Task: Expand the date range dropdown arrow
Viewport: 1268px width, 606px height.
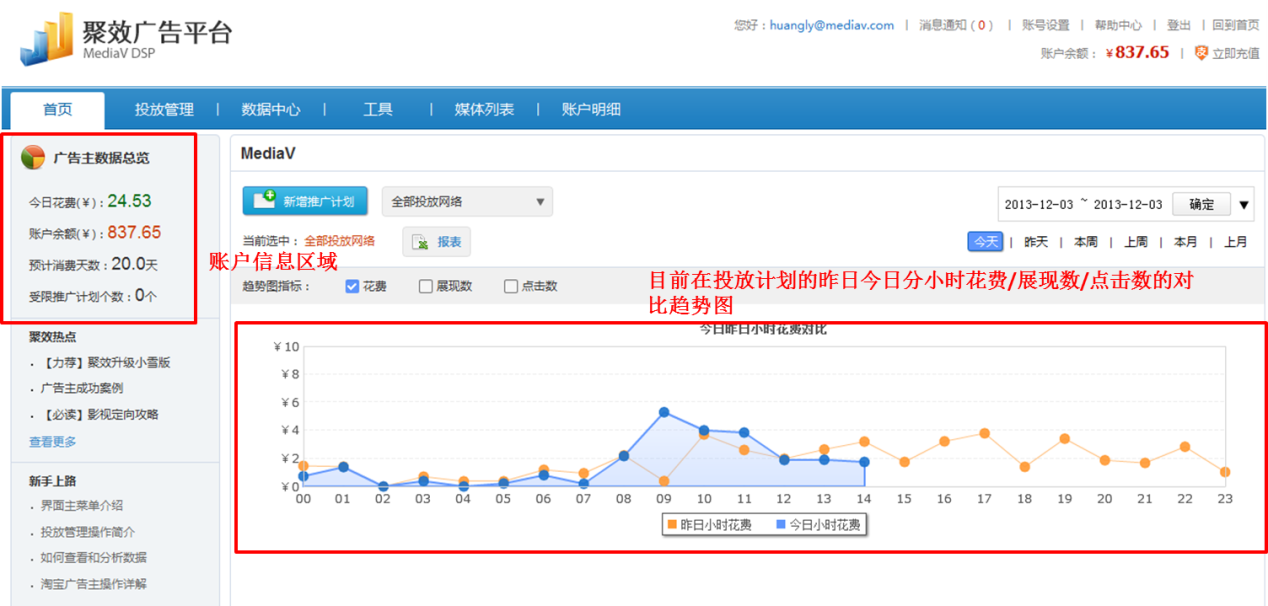Action: (1244, 205)
